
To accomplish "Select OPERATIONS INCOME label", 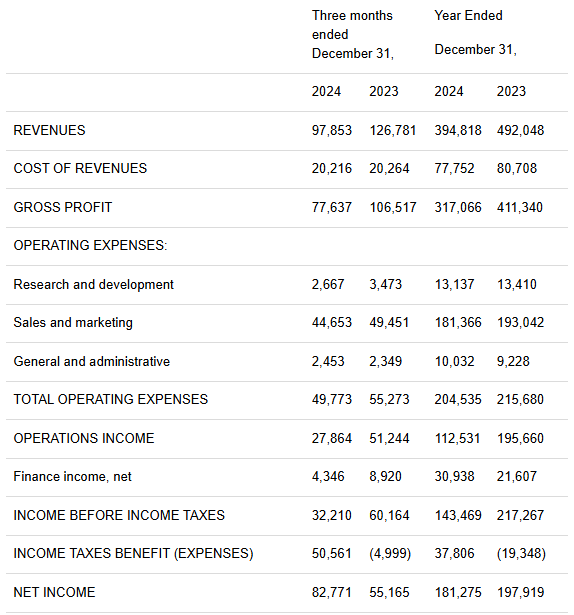I will pyautogui.click(x=84, y=438).
